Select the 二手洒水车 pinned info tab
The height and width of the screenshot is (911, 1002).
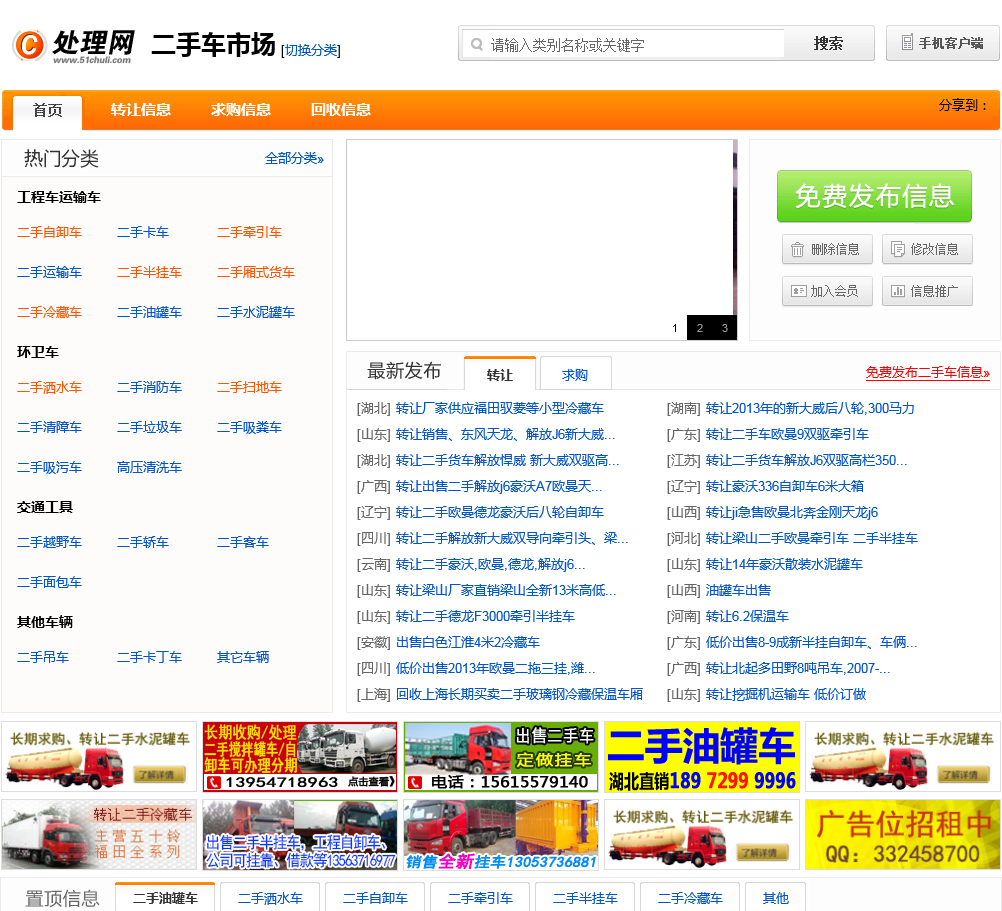click(270, 898)
